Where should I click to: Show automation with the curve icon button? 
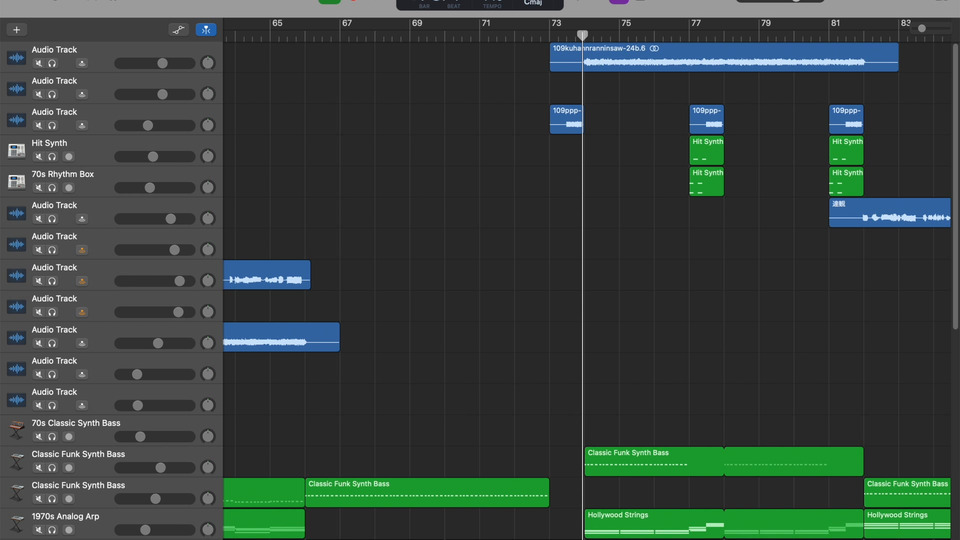[178, 29]
